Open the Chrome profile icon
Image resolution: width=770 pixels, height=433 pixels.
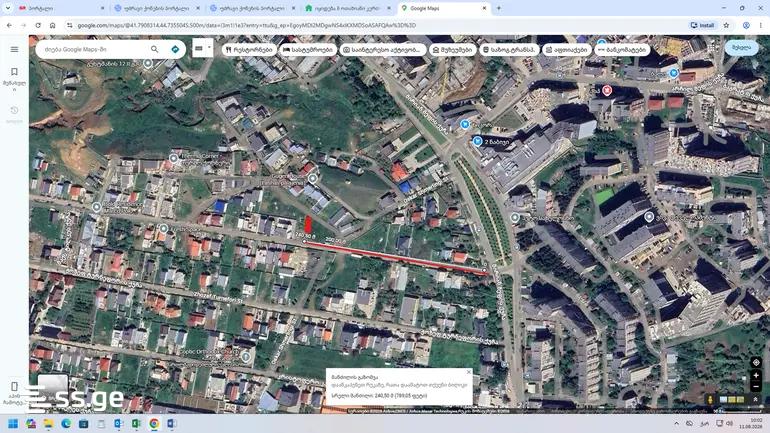[746, 25]
